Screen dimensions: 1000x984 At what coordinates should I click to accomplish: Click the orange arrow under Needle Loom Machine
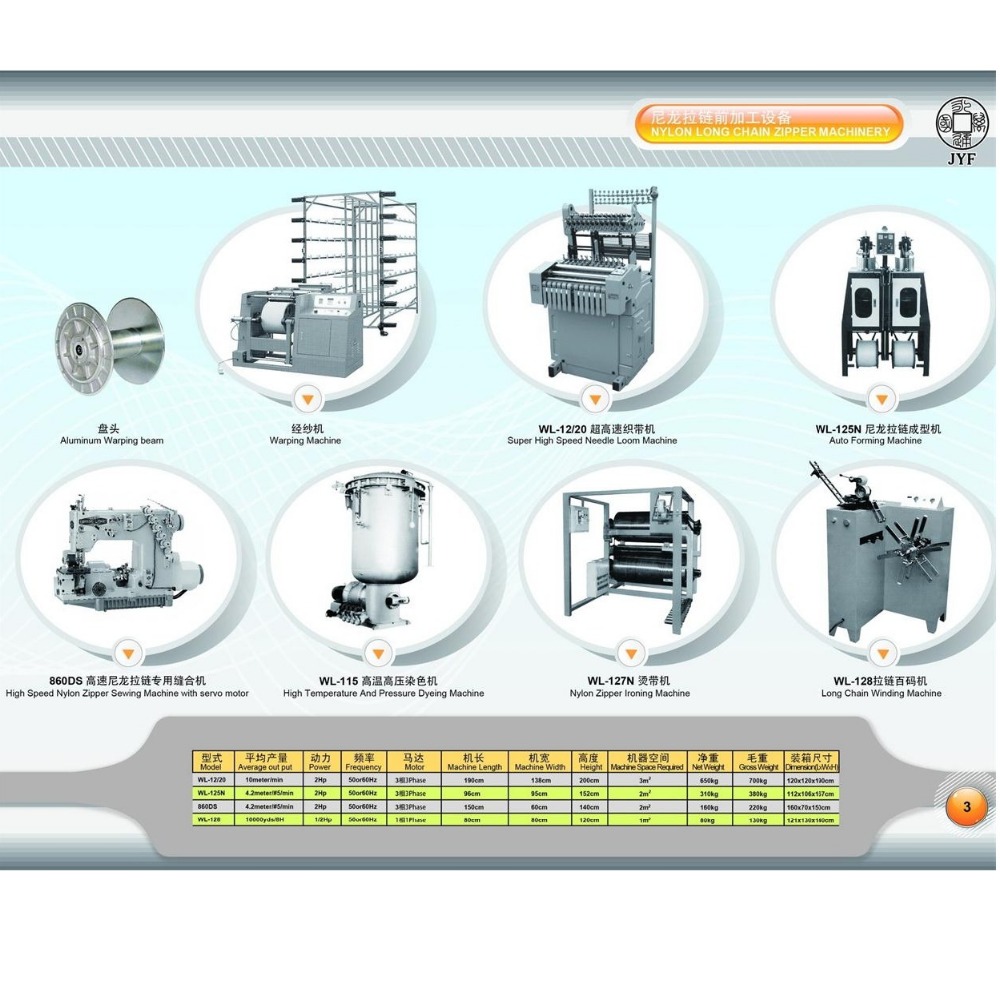[594, 400]
